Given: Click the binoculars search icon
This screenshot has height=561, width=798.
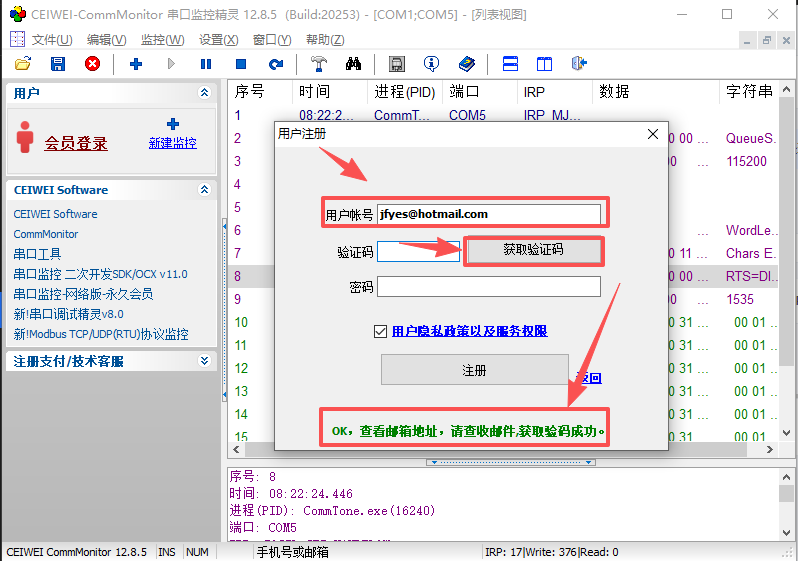Looking at the screenshot, I should 353,64.
